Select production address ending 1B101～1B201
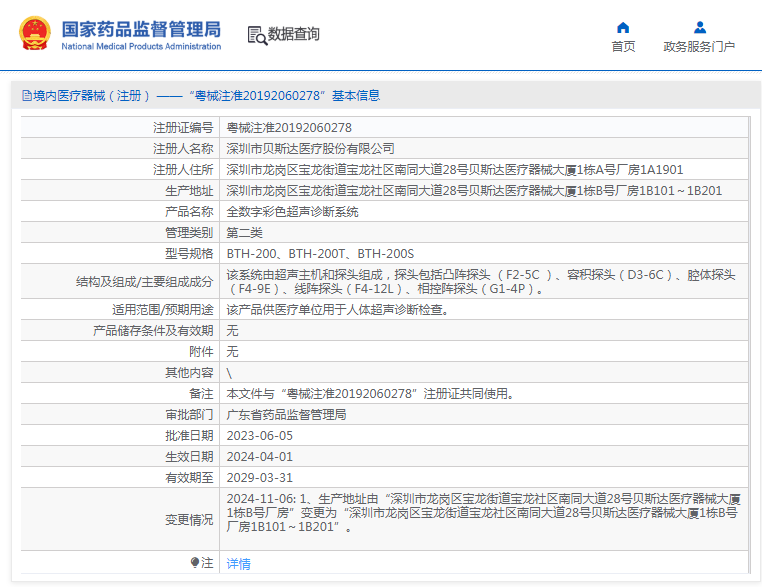The height and width of the screenshot is (587, 762). click(474, 190)
